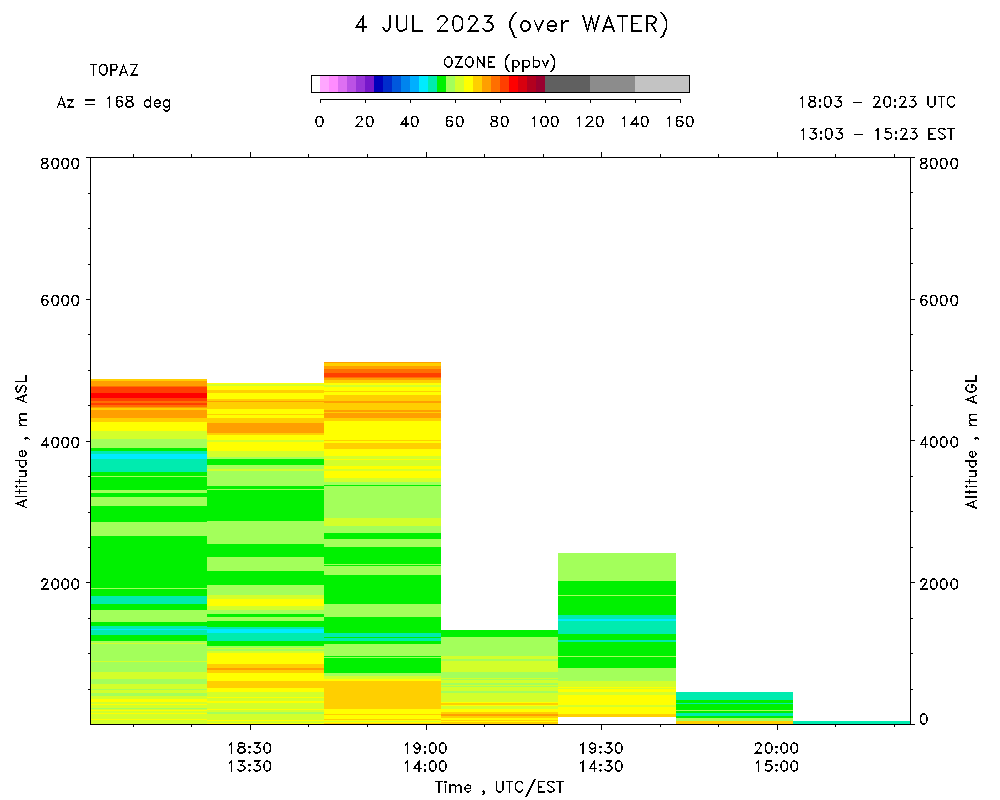Click the '20:00' UTC time label
Screen dimensions: 1000x800
pyautogui.click(x=777, y=748)
